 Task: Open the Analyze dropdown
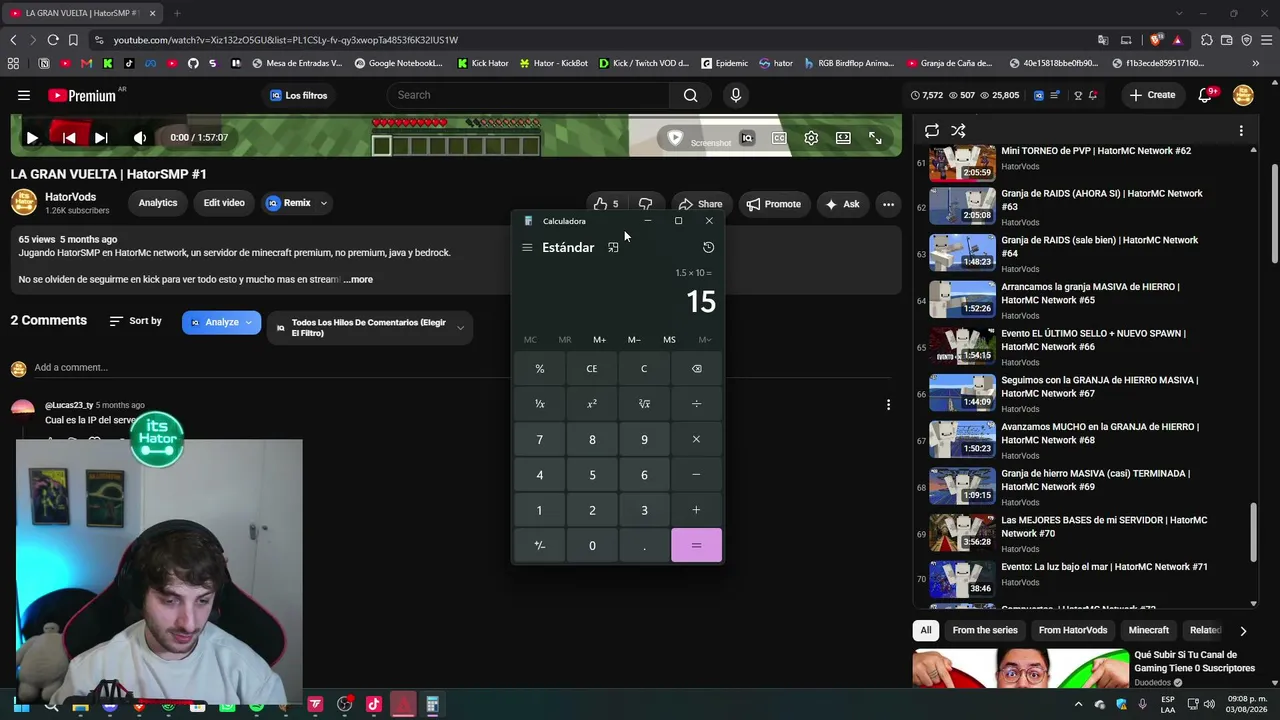click(221, 322)
